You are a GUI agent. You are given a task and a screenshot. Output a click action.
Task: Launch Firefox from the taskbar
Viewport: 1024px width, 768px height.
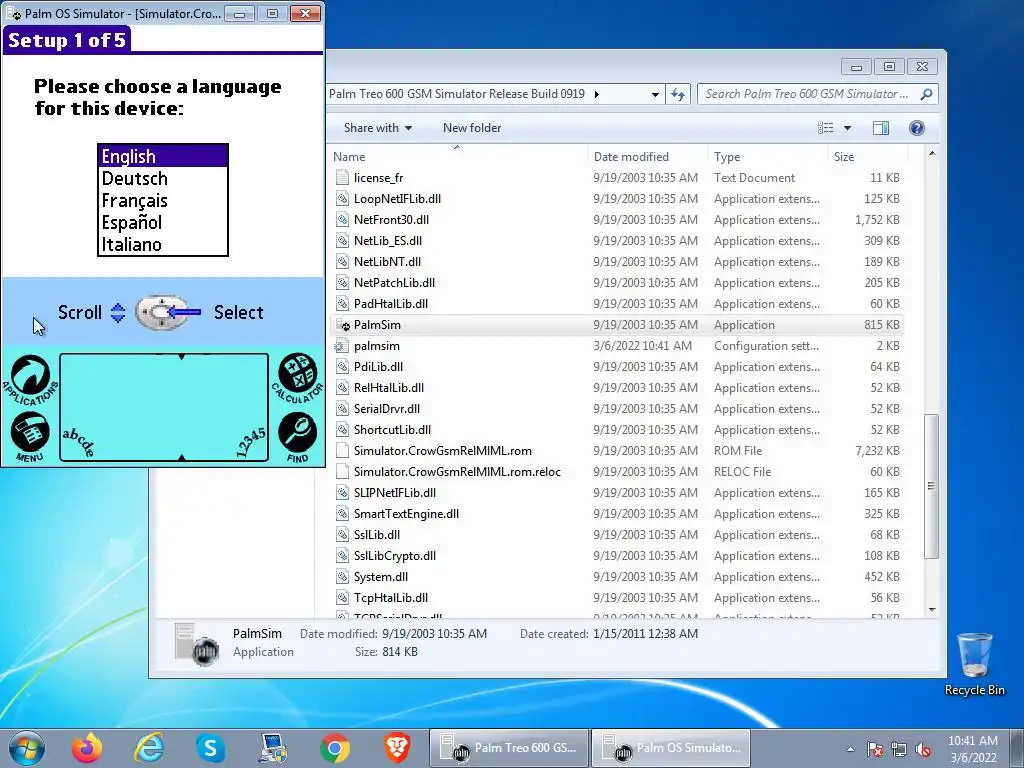point(87,748)
